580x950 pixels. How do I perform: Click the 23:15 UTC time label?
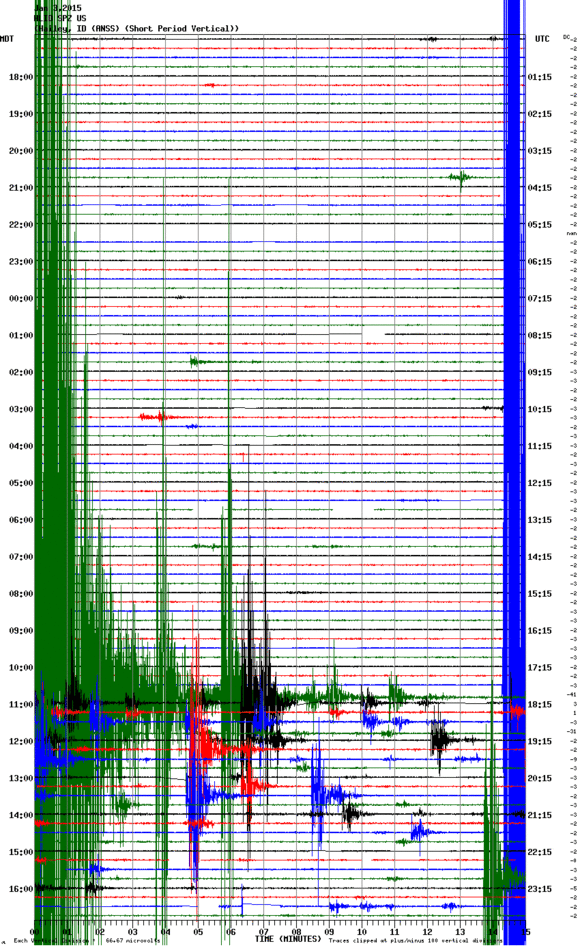(x=539, y=889)
